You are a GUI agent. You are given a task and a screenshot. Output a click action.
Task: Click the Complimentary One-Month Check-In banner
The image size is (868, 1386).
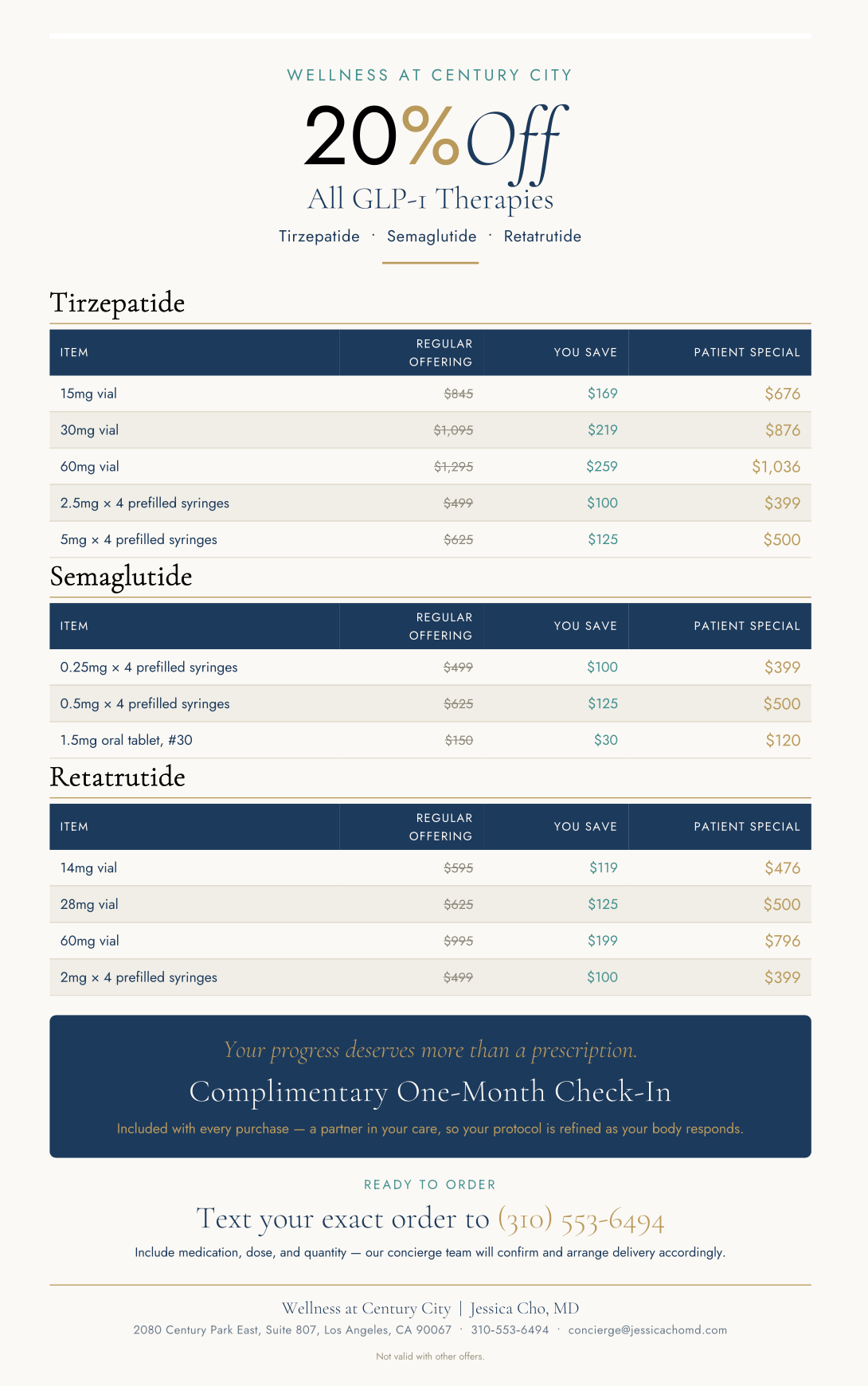click(x=430, y=1086)
